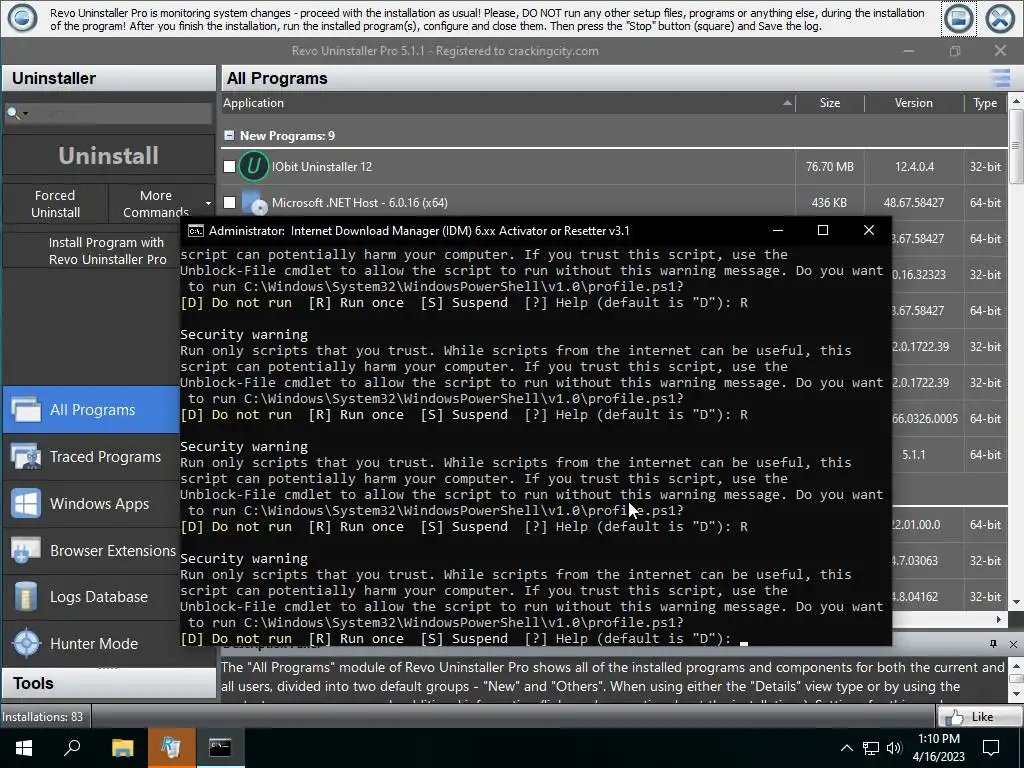Click the program list scroll down arrow
Screen dimensions: 1024x768
[x=1016, y=602]
